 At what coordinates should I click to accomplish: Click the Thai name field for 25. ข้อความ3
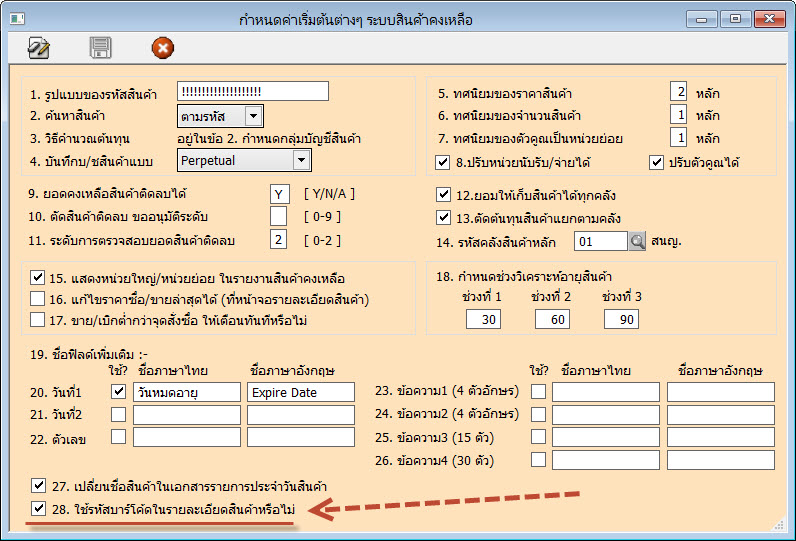(606, 437)
